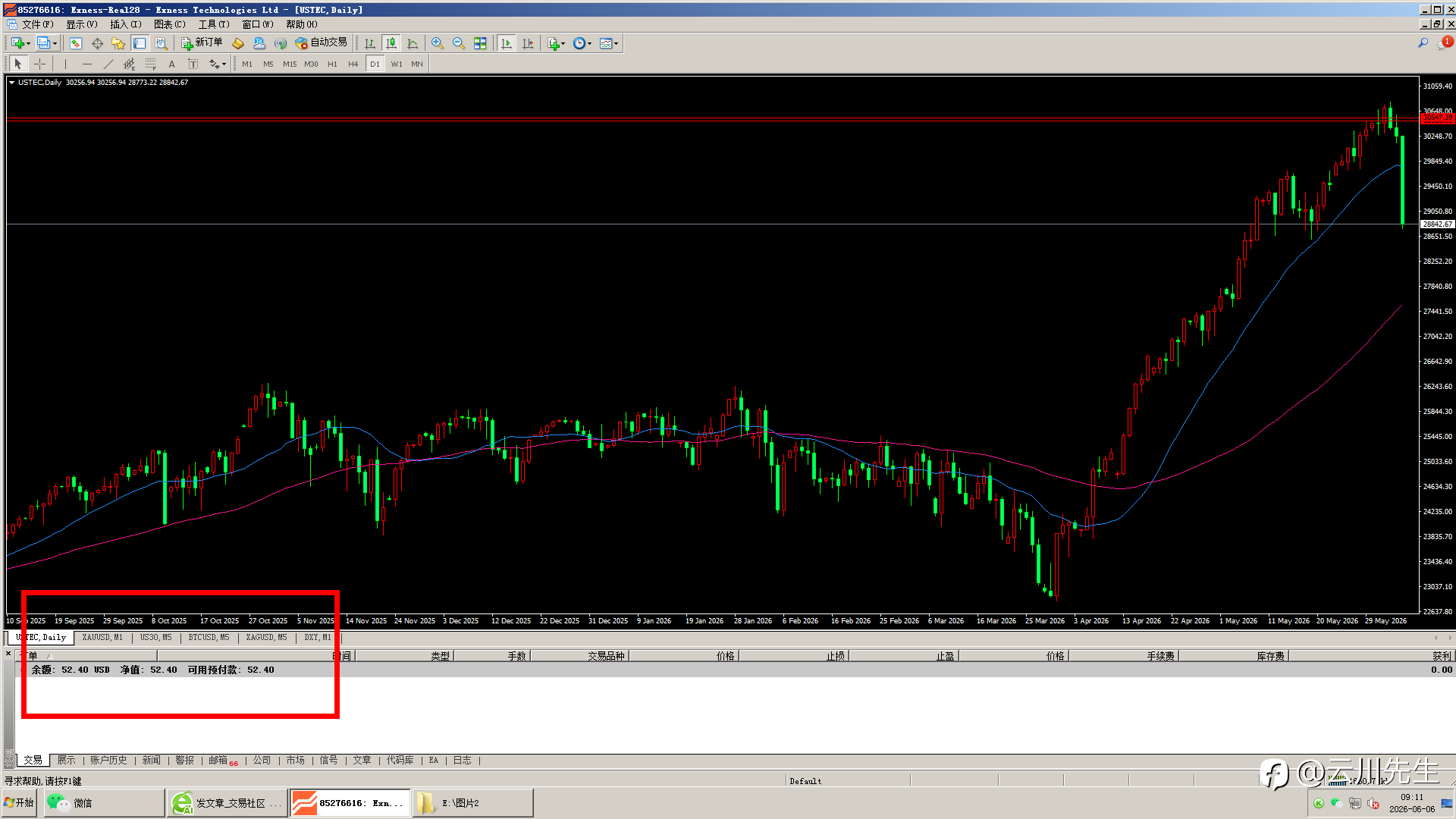
Task: Open the 帮助(H) menu
Action: point(302,24)
